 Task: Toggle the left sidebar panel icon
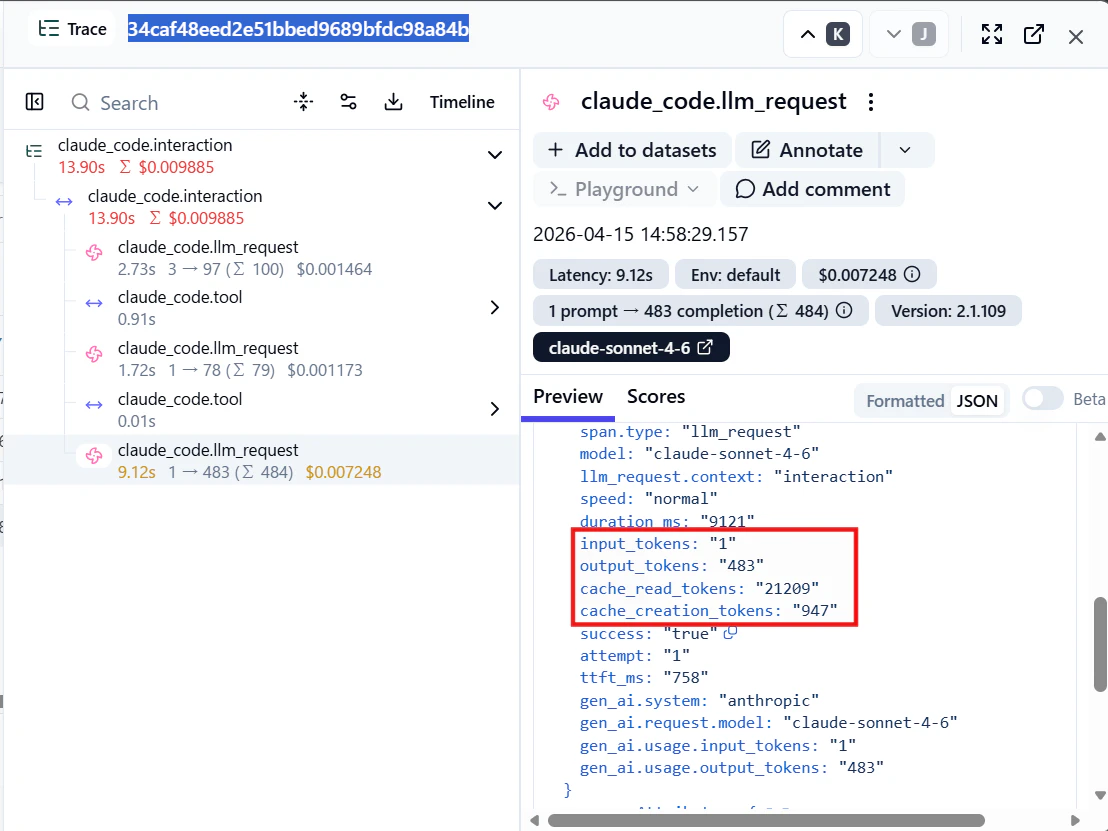coord(35,102)
